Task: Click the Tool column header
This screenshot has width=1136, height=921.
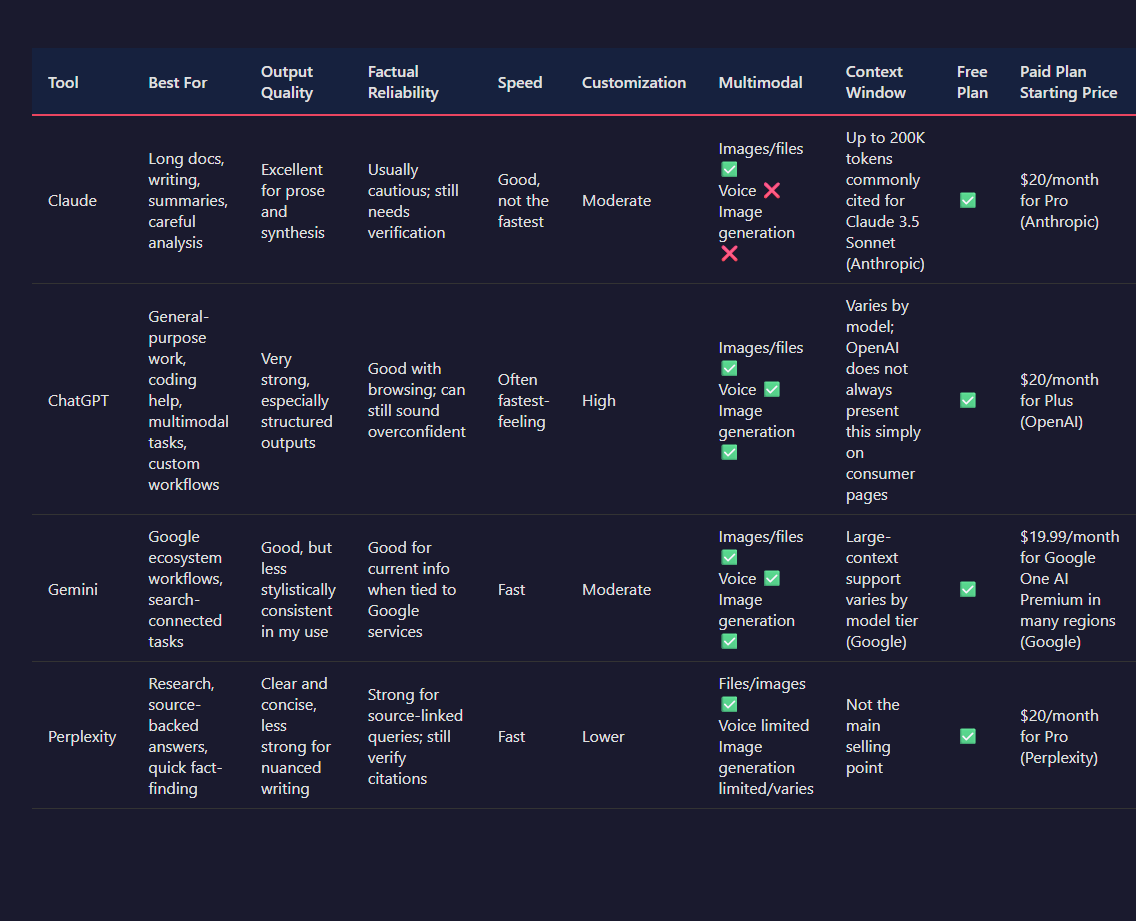Action: tap(63, 82)
